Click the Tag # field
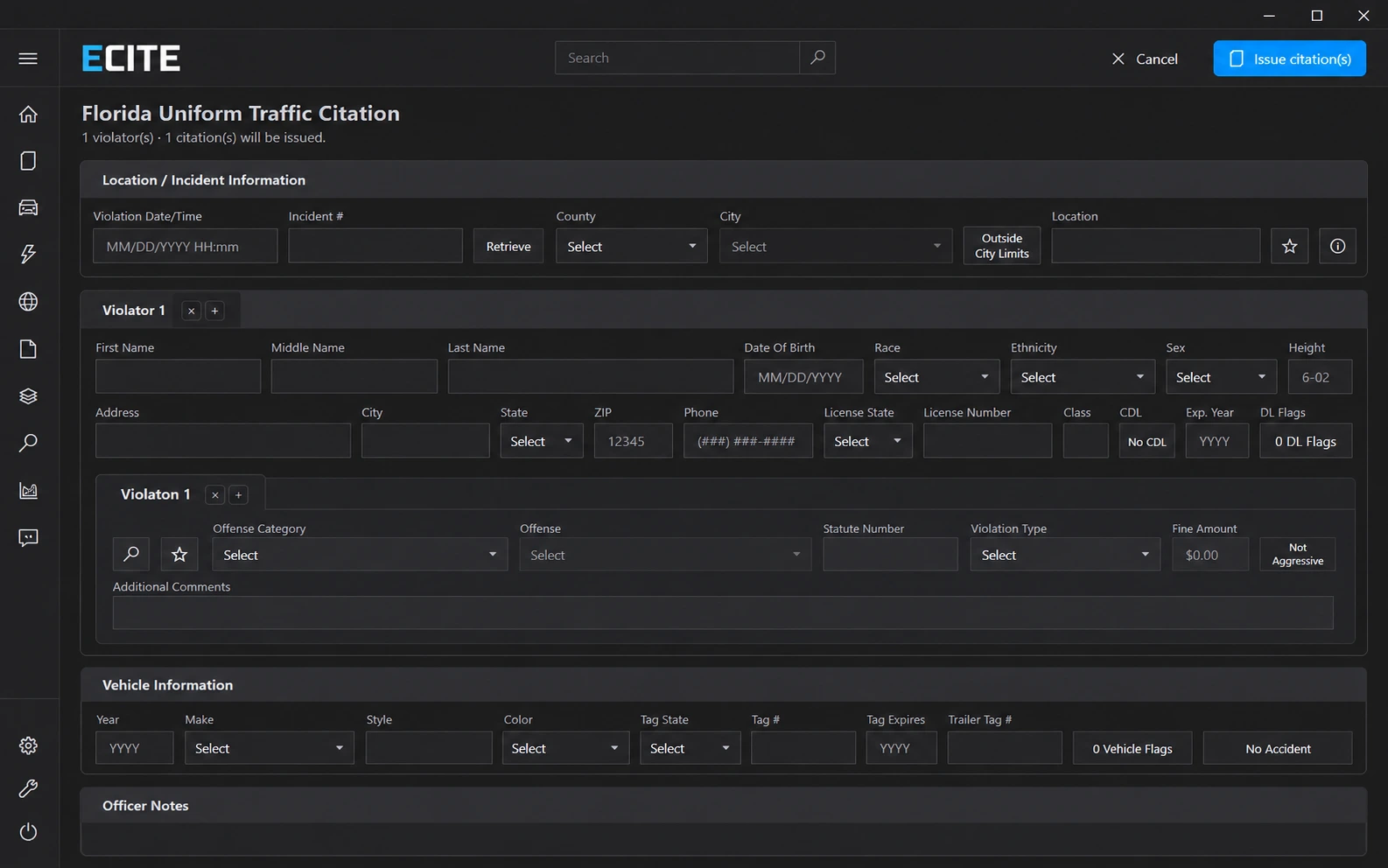1388x868 pixels. point(803,749)
